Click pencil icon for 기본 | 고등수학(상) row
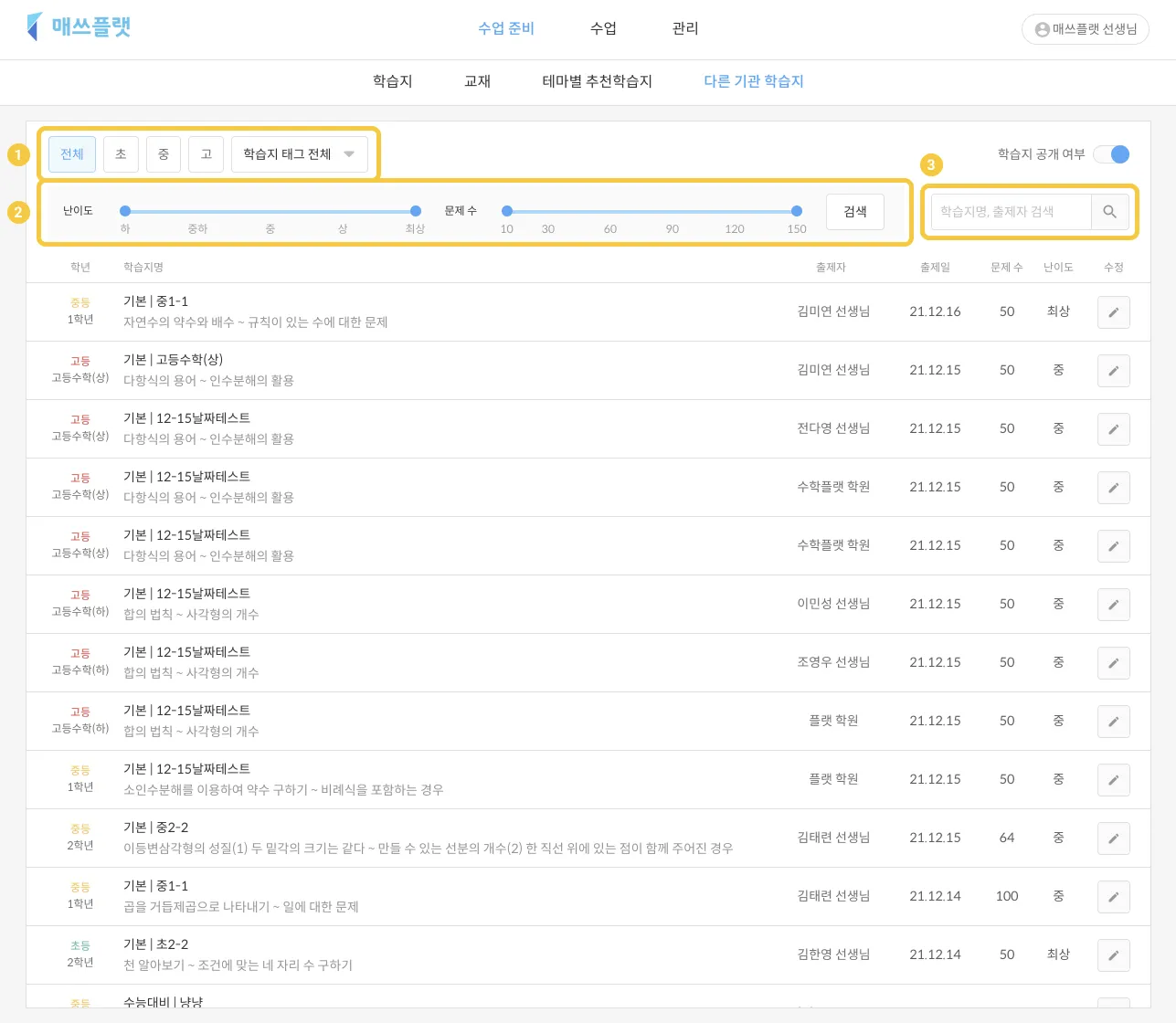This screenshot has height=1023, width=1176. pyautogui.click(x=1113, y=371)
